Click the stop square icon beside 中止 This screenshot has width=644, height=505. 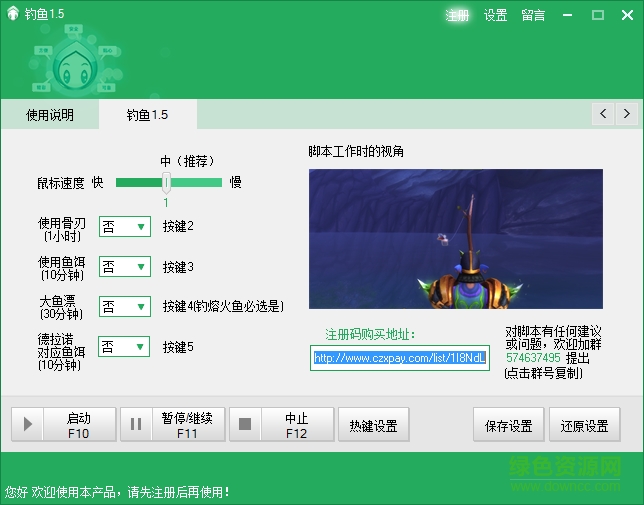[x=245, y=425]
